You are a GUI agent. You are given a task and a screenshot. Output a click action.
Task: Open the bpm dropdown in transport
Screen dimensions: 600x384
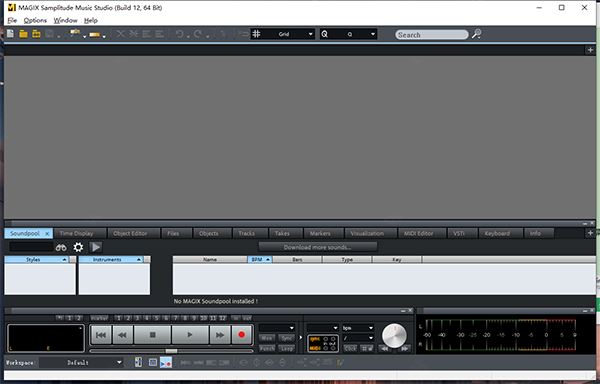coord(358,328)
